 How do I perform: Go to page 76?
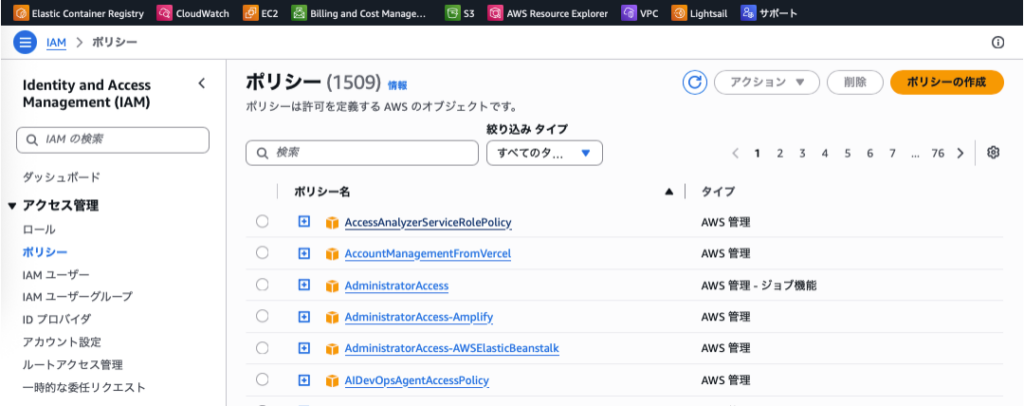point(938,153)
